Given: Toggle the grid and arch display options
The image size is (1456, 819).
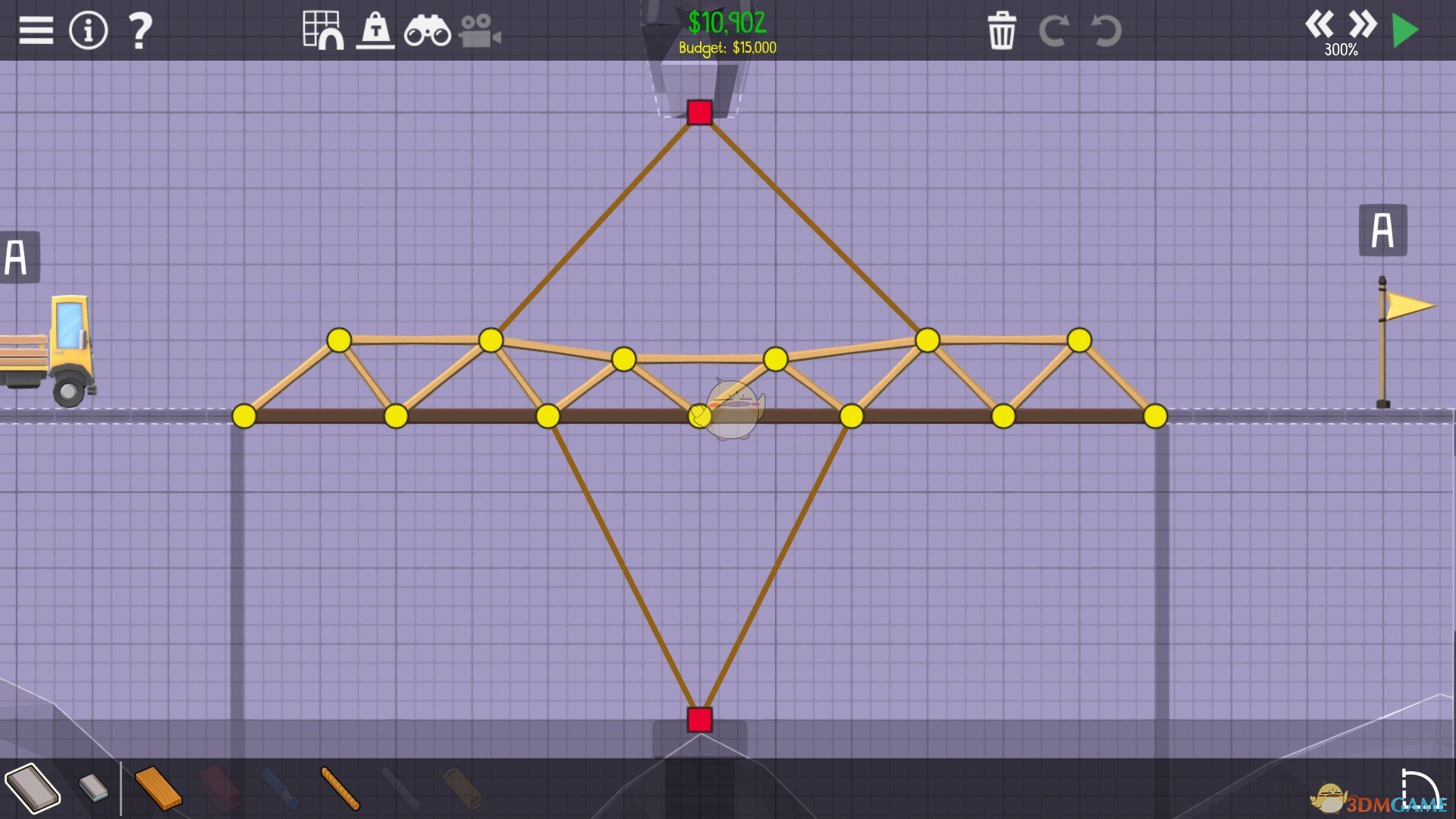Looking at the screenshot, I should [323, 30].
